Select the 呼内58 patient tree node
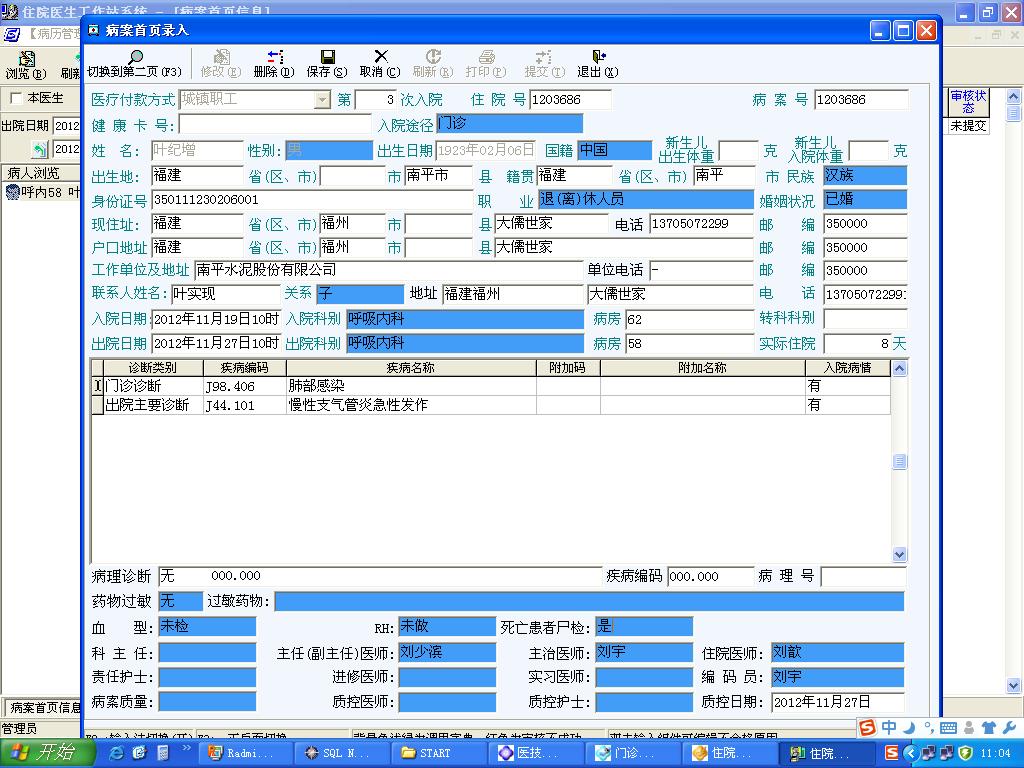 [x=42, y=192]
